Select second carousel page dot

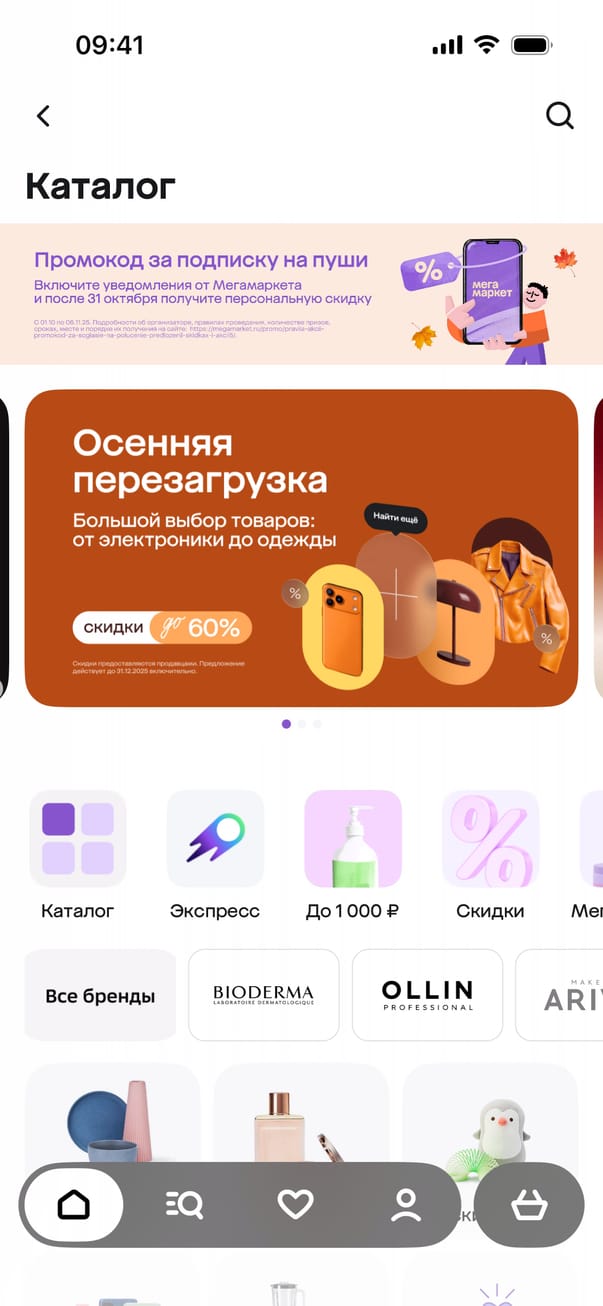[x=302, y=724]
